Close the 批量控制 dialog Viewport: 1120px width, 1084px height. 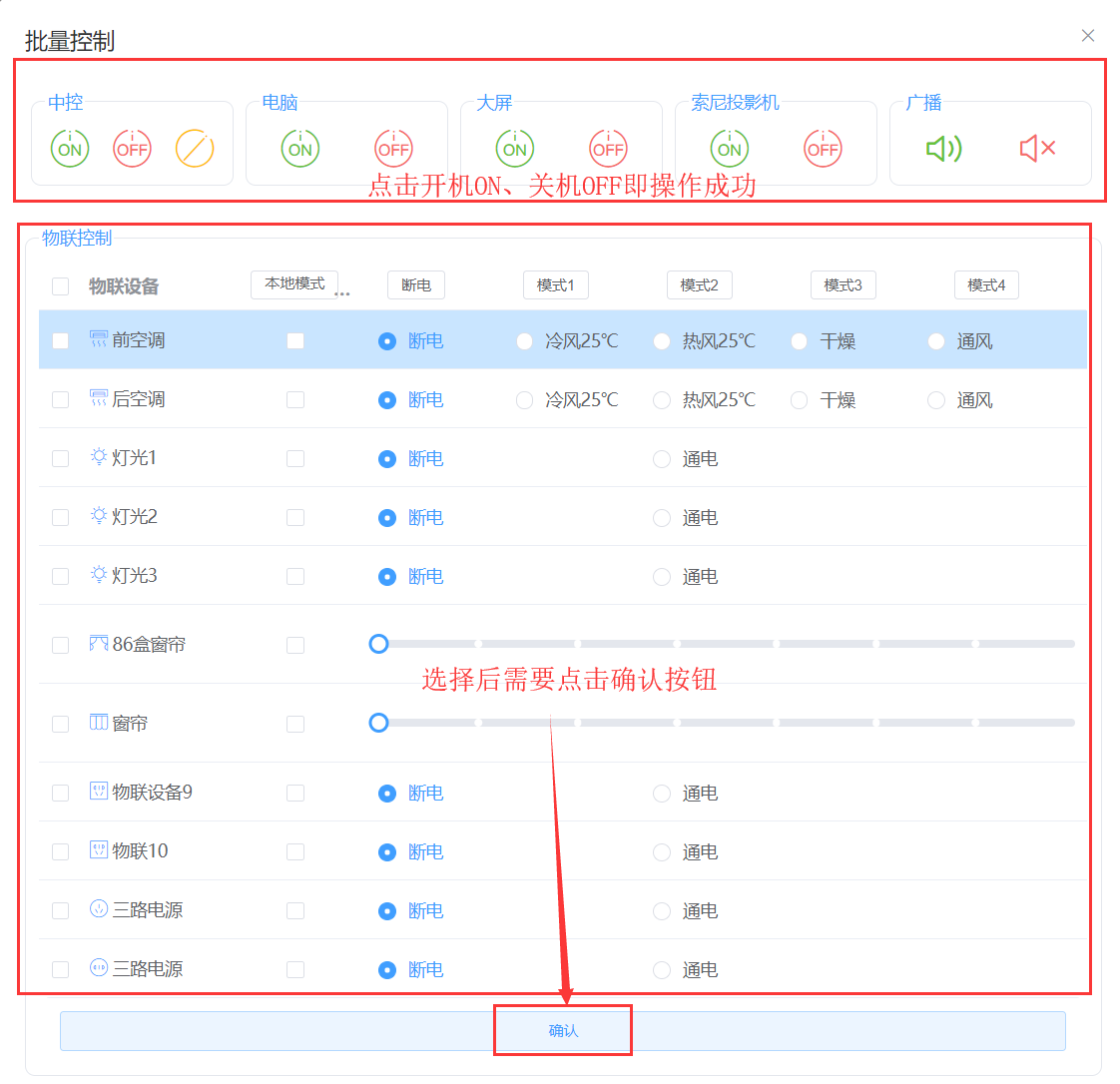pos(1088,36)
